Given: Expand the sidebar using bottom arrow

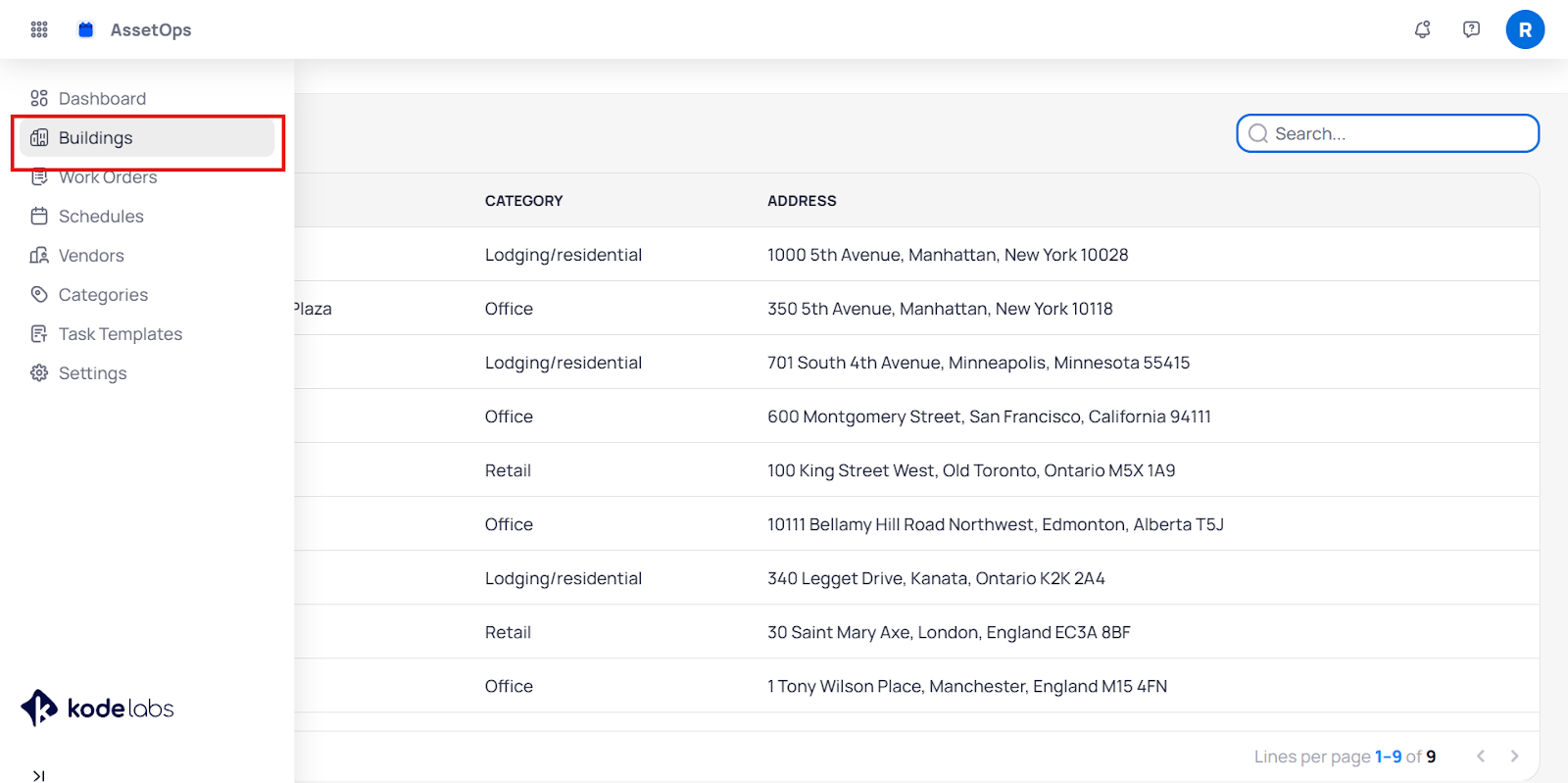Looking at the screenshot, I should (x=38, y=775).
